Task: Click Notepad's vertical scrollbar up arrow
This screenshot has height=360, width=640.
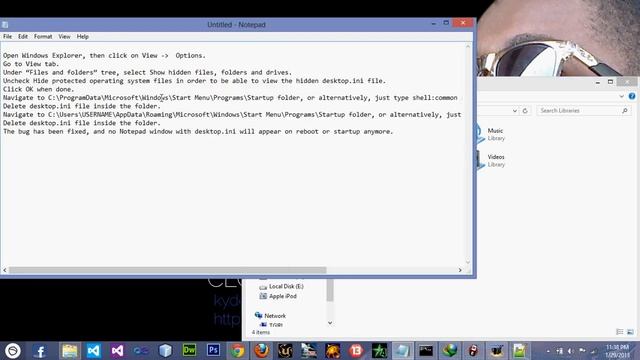Action: click(468, 47)
